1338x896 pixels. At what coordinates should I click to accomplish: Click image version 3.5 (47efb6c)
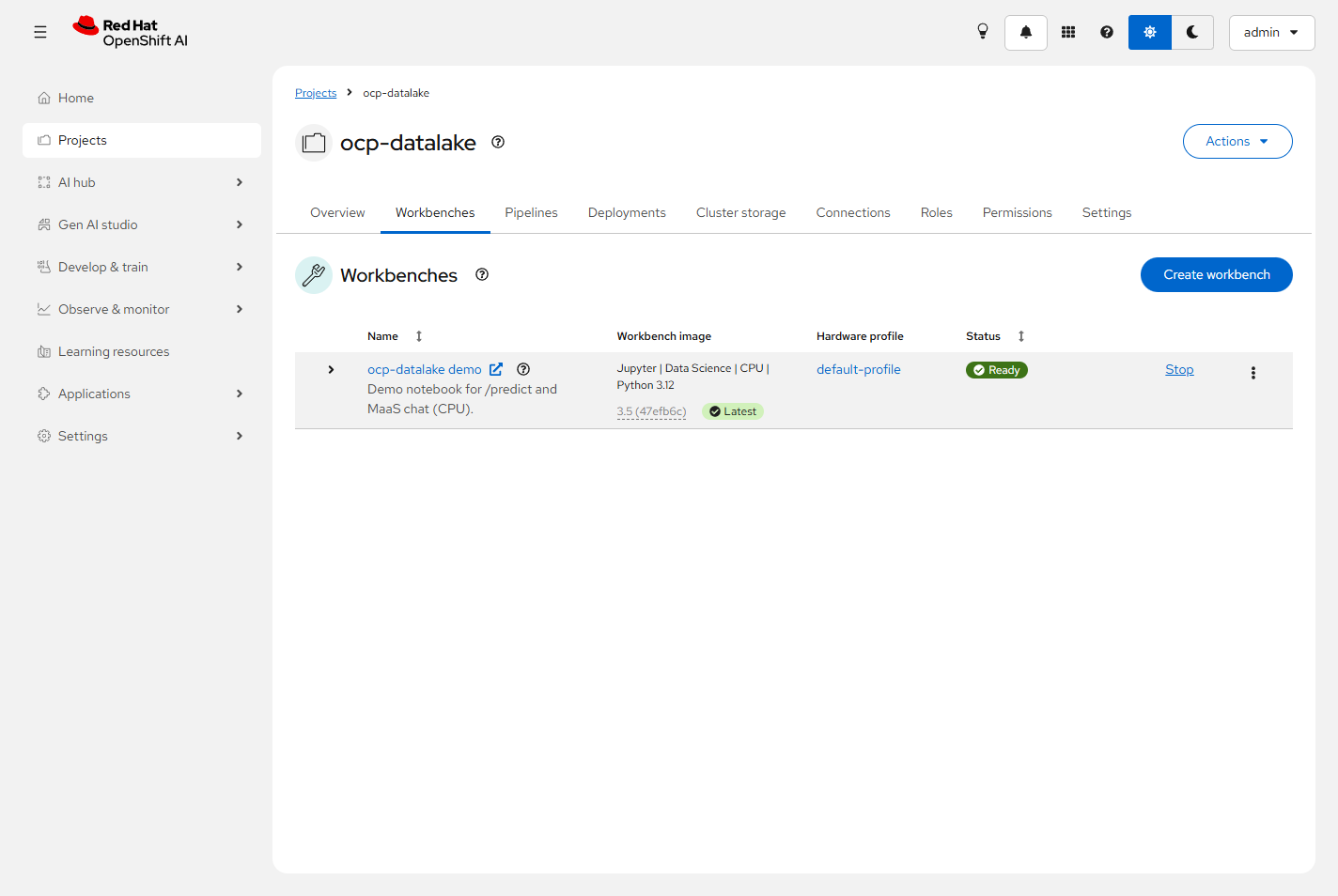pyautogui.click(x=651, y=411)
